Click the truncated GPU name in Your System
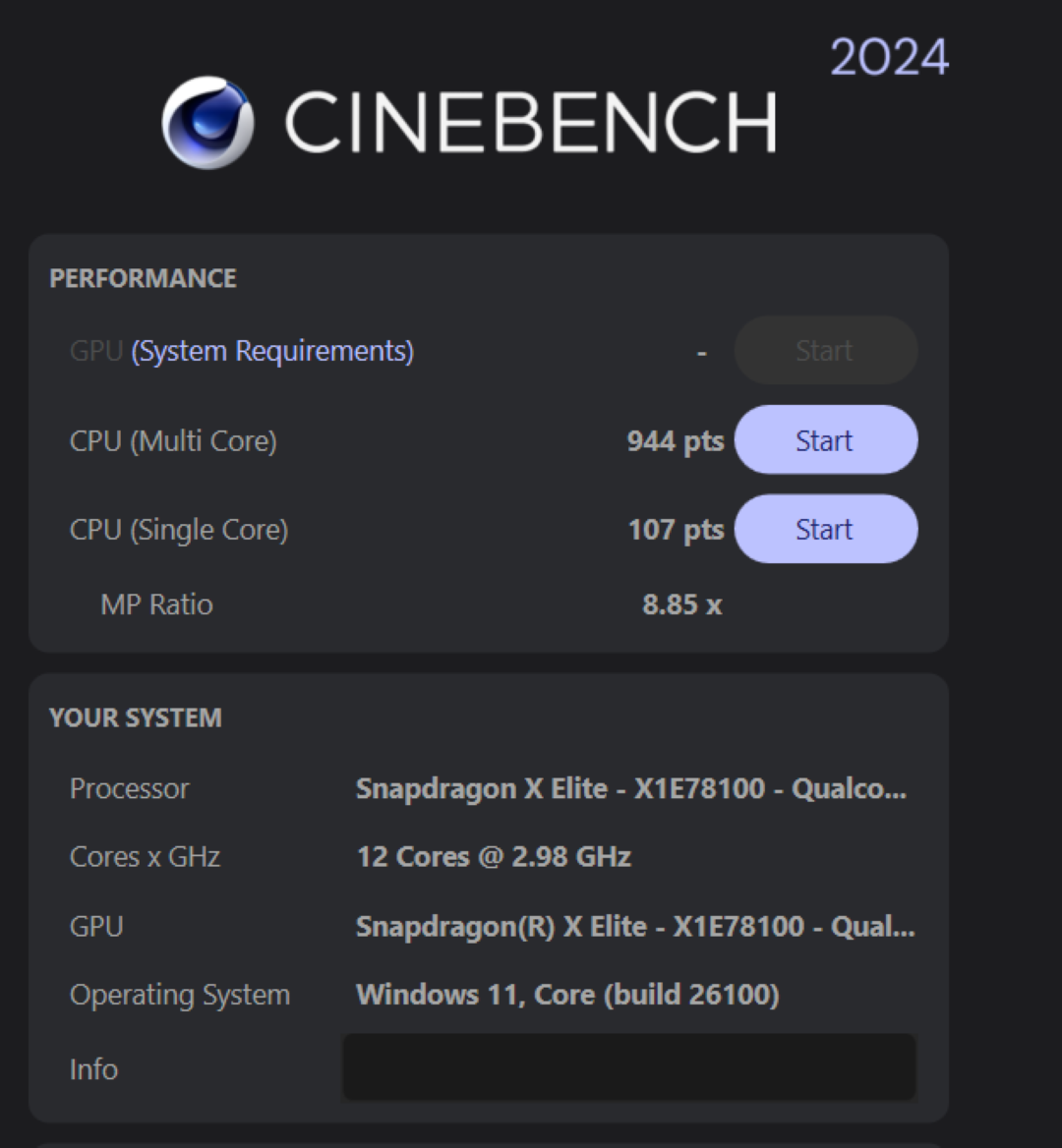 (634, 927)
